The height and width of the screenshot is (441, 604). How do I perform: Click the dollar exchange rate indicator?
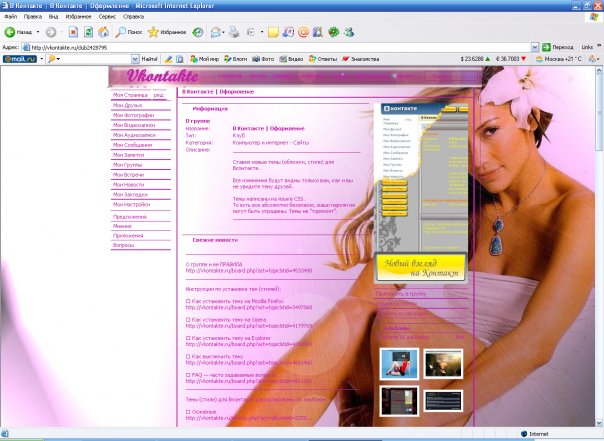coord(475,59)
